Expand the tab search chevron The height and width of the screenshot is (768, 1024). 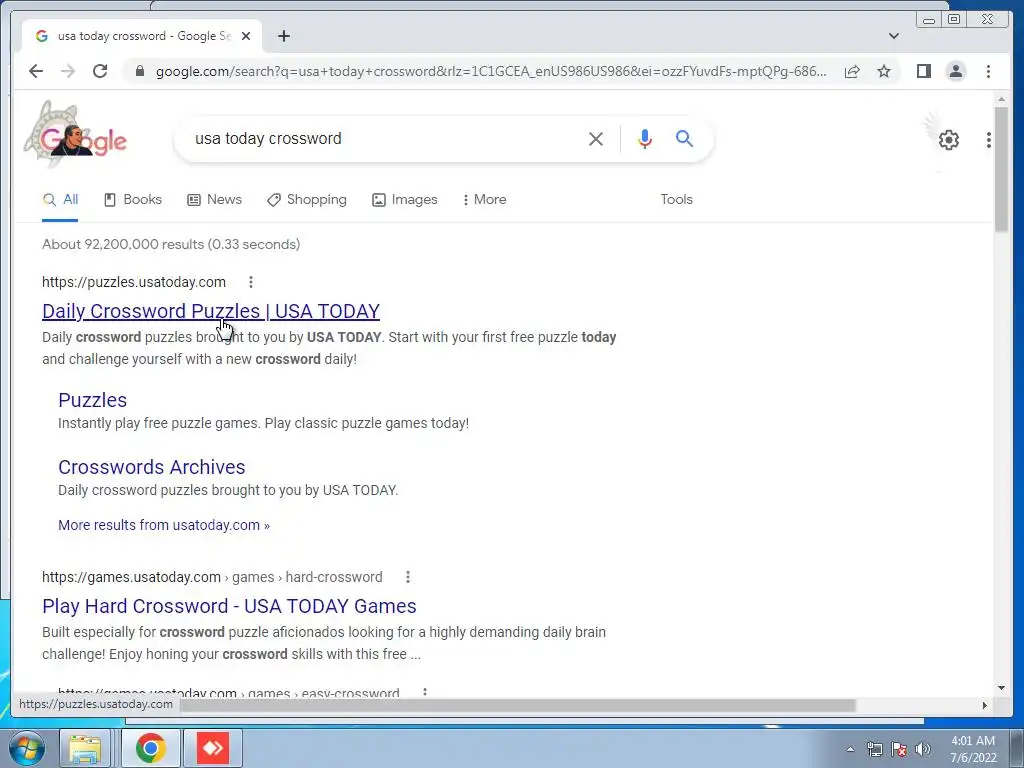pyautogui.click(x=893, y=36)
